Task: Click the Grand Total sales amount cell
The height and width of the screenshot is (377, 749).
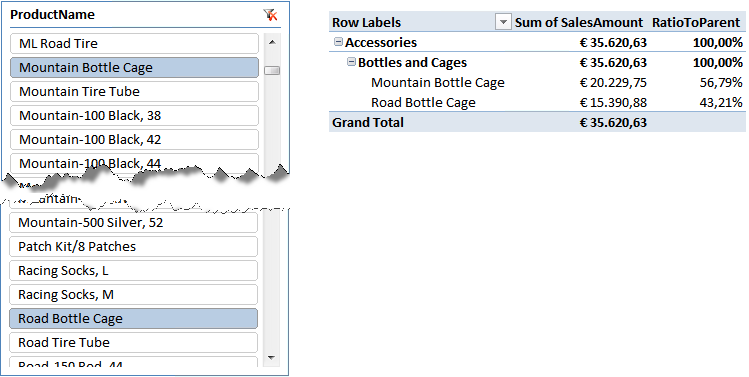Action: click(x=613, y=123)
